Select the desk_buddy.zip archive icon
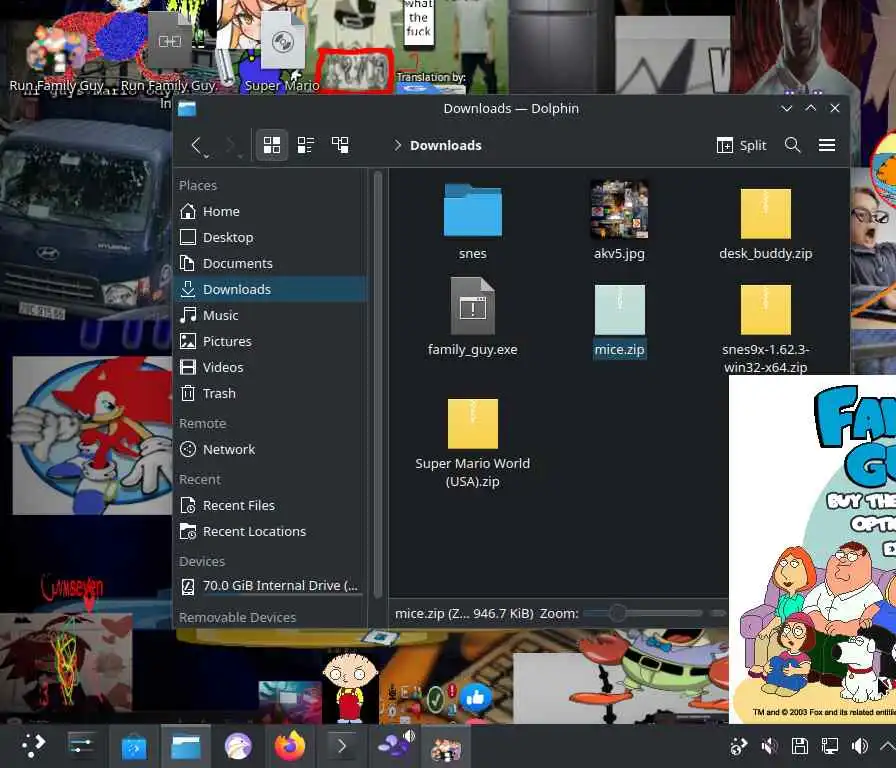The height and width of the screenshot is (768, 896). (766, 213)
